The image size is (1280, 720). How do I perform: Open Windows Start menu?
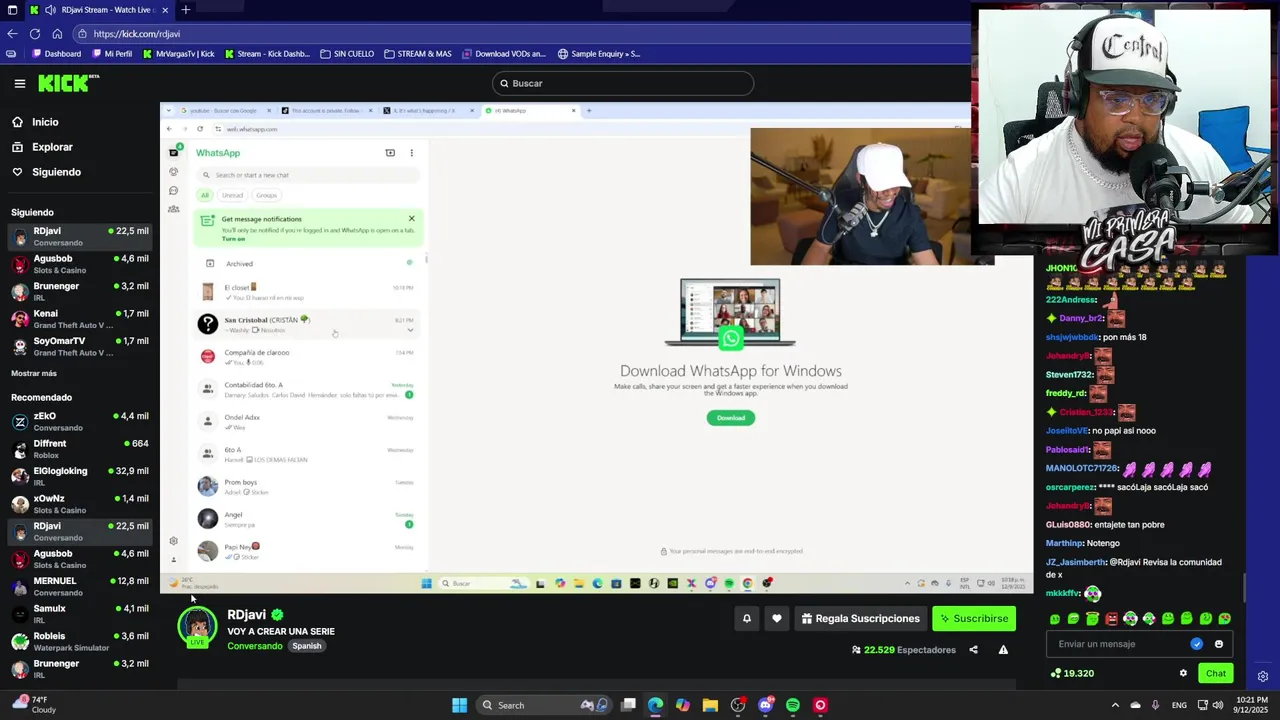(459, 705)
